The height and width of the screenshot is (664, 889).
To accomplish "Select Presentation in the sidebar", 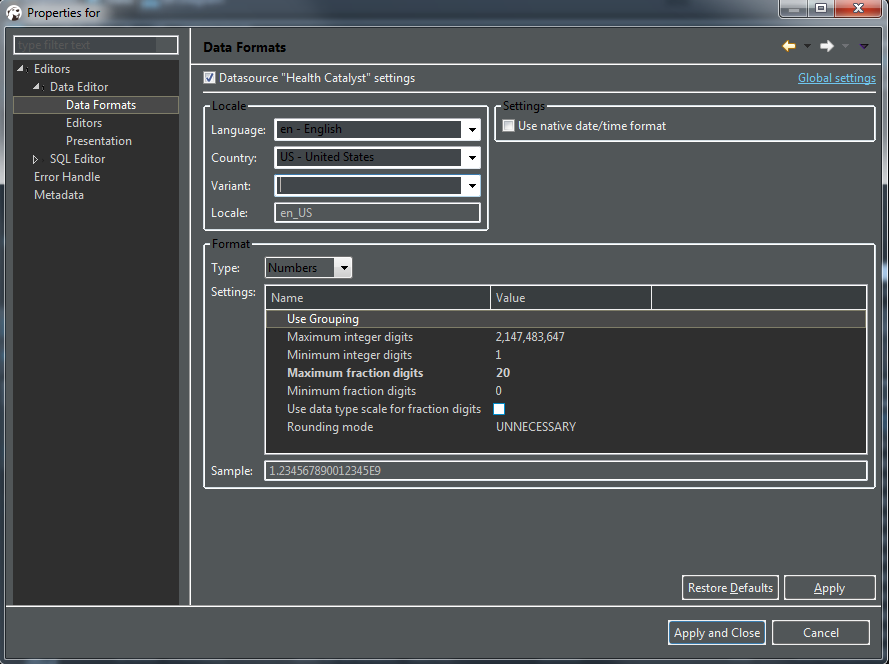I will pyautogui.click(x=100, y=140).
